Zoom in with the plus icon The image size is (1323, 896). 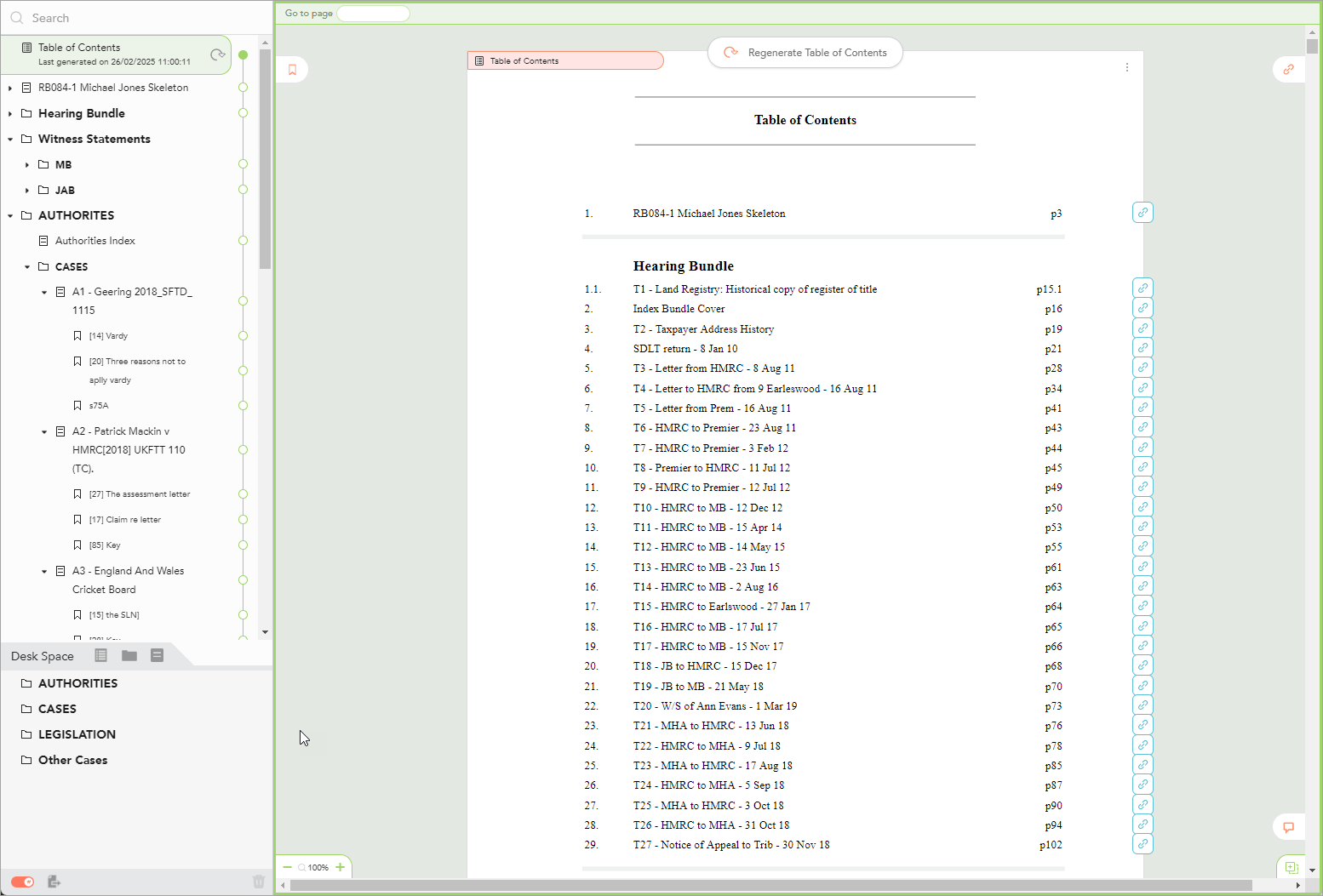click(341, 867)
